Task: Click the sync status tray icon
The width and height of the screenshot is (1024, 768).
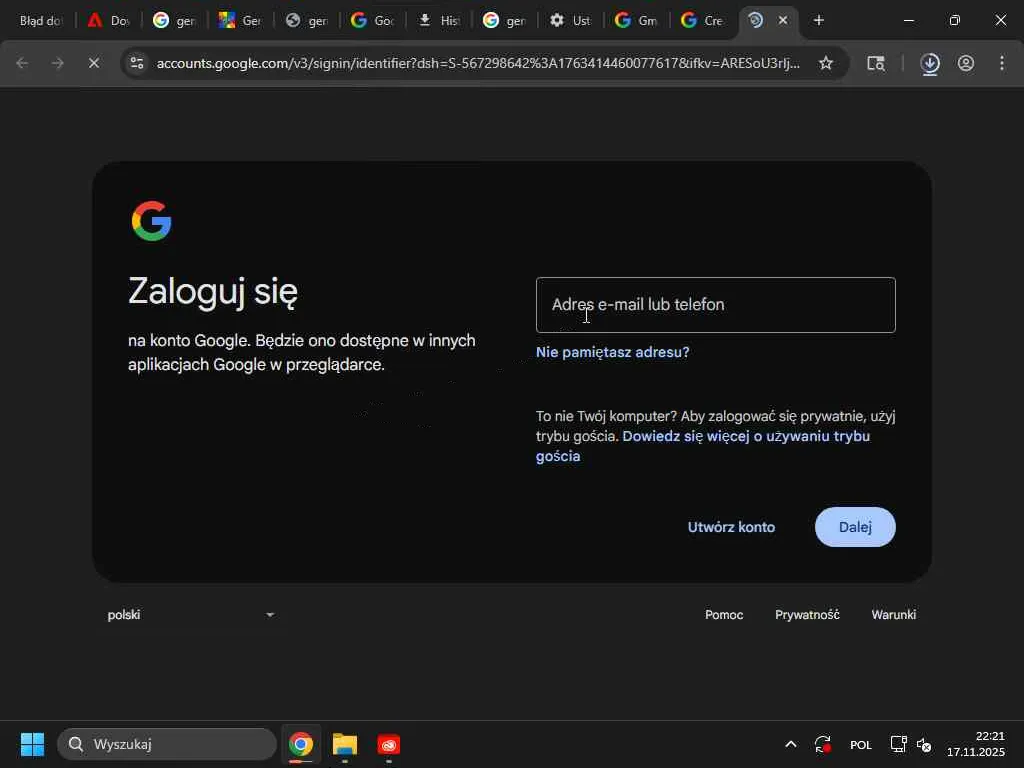Action: (823, 744)
